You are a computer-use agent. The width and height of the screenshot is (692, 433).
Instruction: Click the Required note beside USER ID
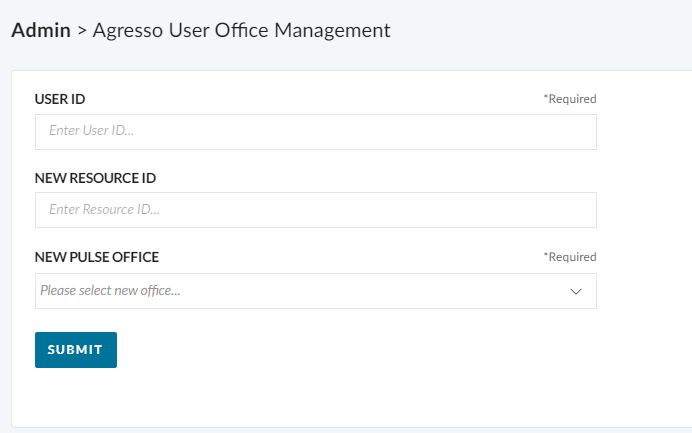click(570, 99)
